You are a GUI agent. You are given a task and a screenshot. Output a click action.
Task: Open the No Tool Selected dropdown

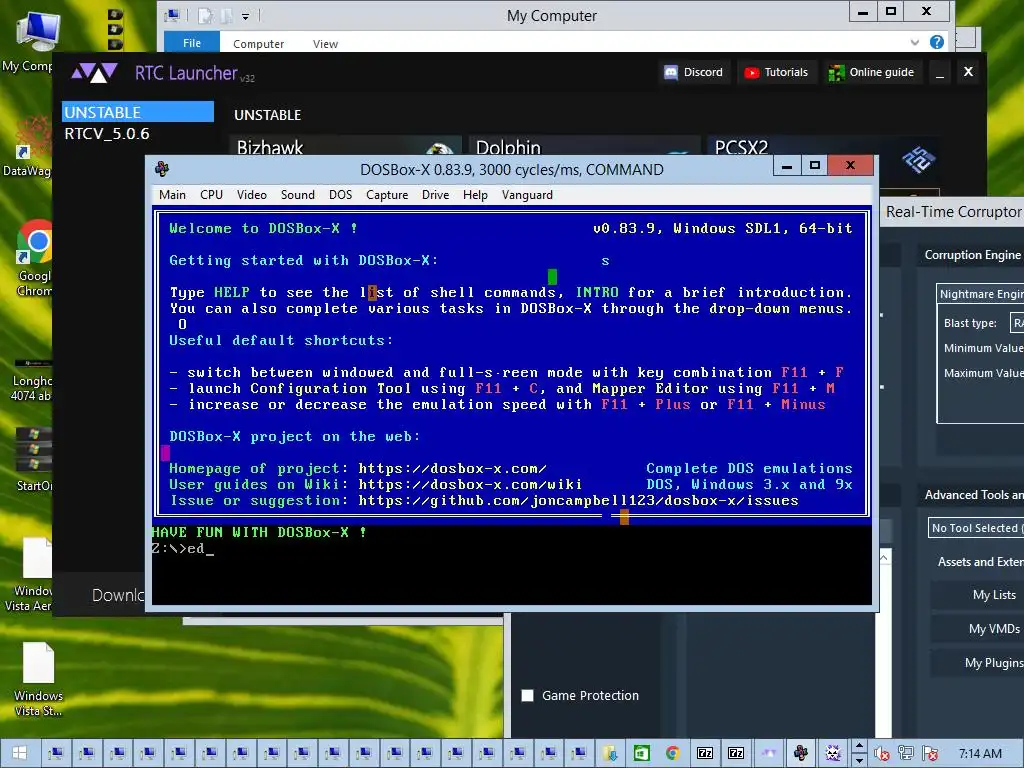tap(976, 528)
